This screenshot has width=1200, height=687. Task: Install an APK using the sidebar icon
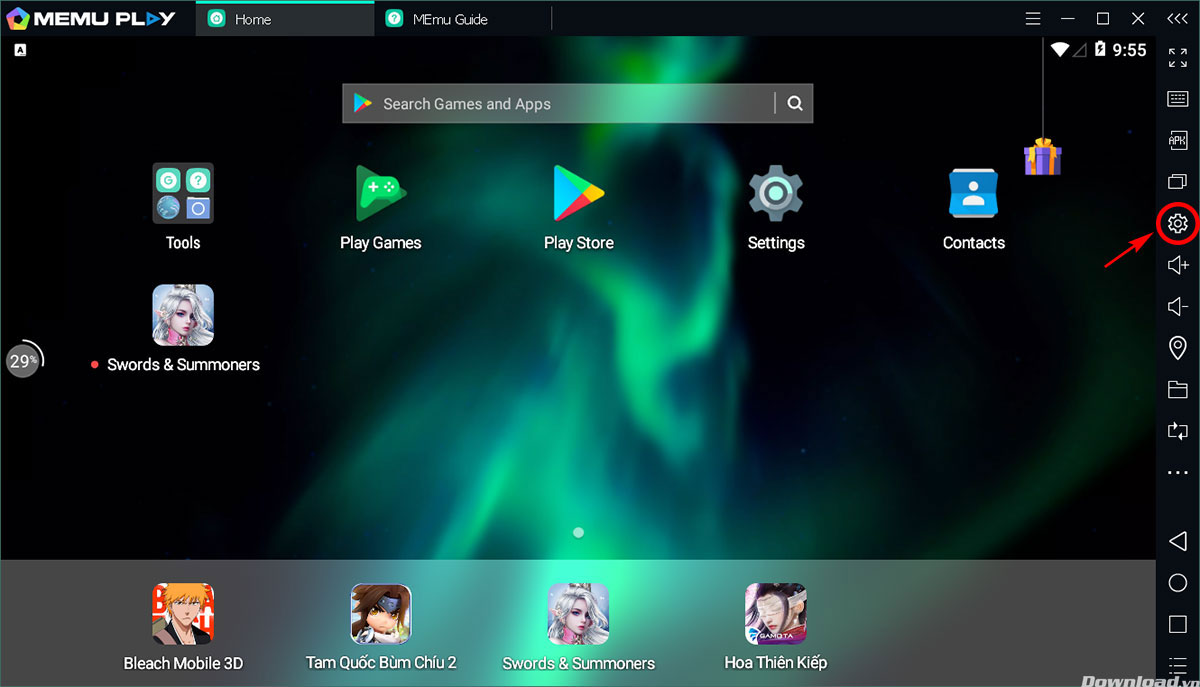pyautogui.click(x=1176, y=140)
